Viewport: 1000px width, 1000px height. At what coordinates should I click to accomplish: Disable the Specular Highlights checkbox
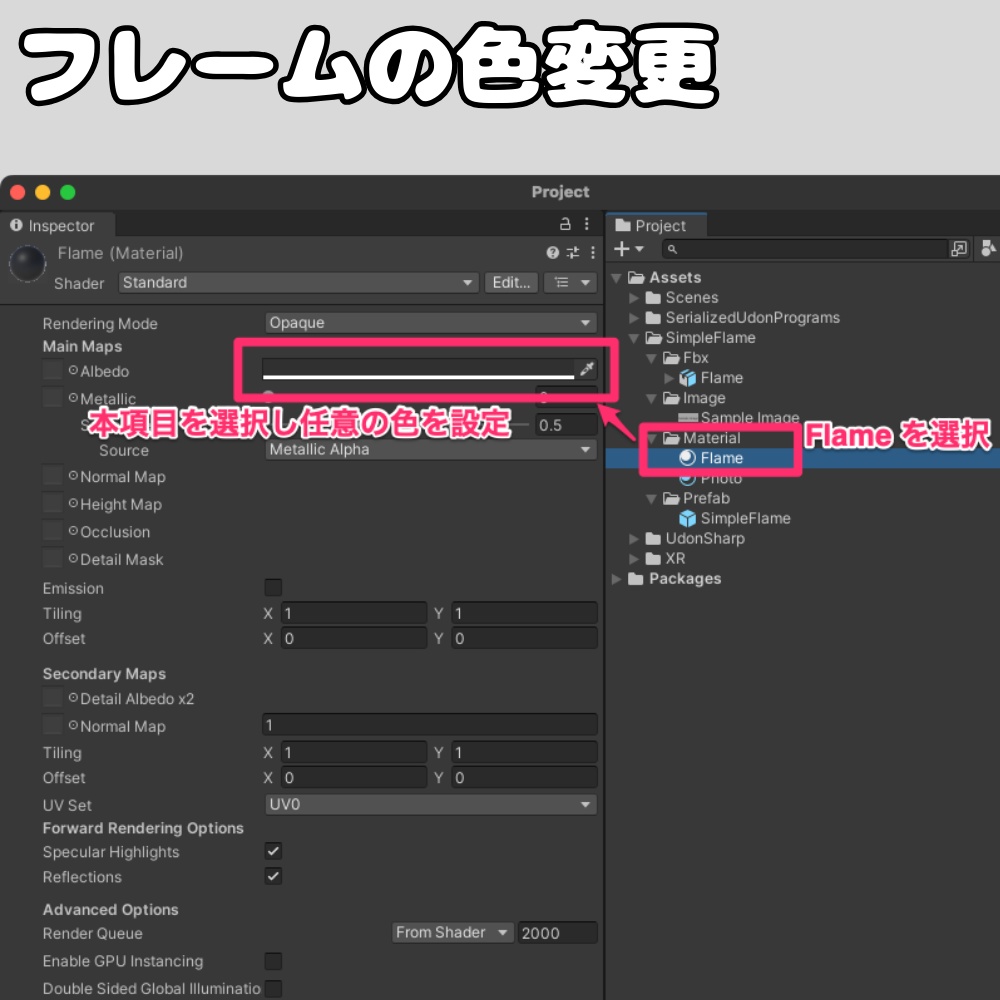point(271,851)
